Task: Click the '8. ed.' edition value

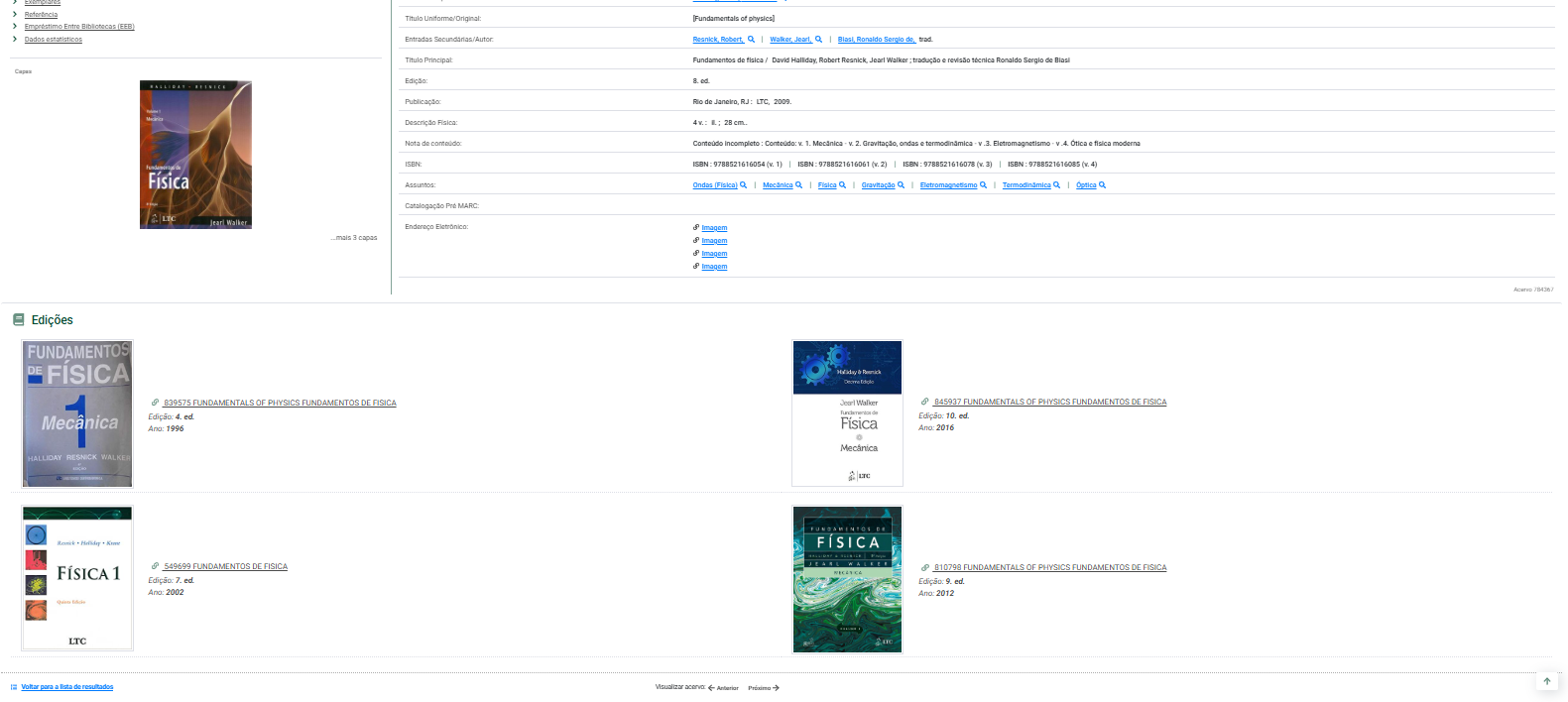Action: (701, 81)
